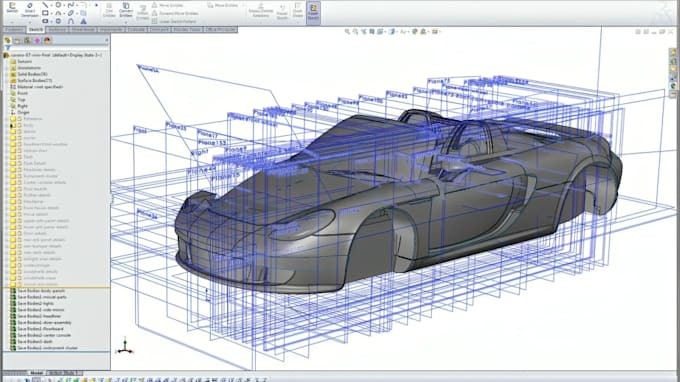
Task: Choose the Line sketch tool
Action: tap(45, 5)
